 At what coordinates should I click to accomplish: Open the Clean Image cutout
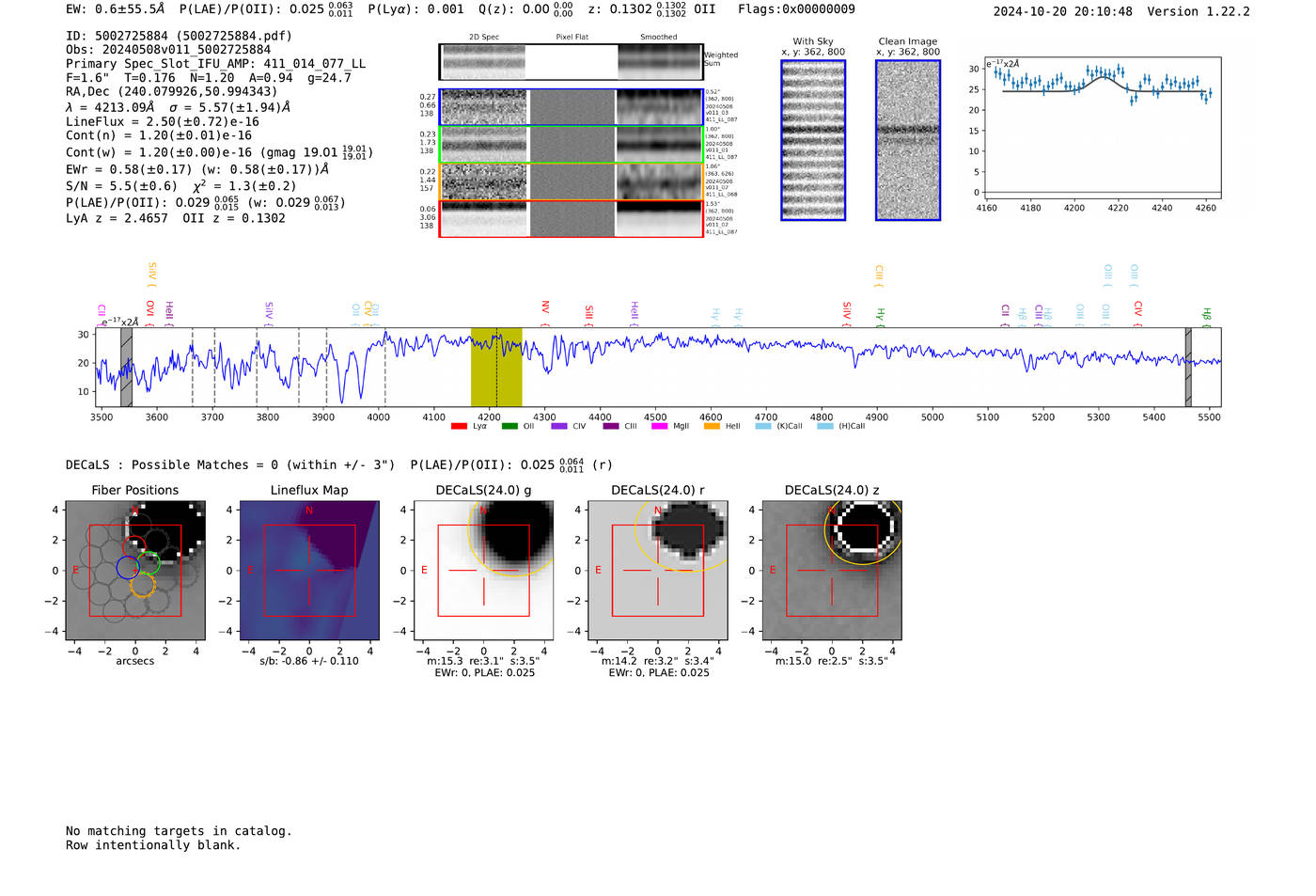[x=908, y=140]
